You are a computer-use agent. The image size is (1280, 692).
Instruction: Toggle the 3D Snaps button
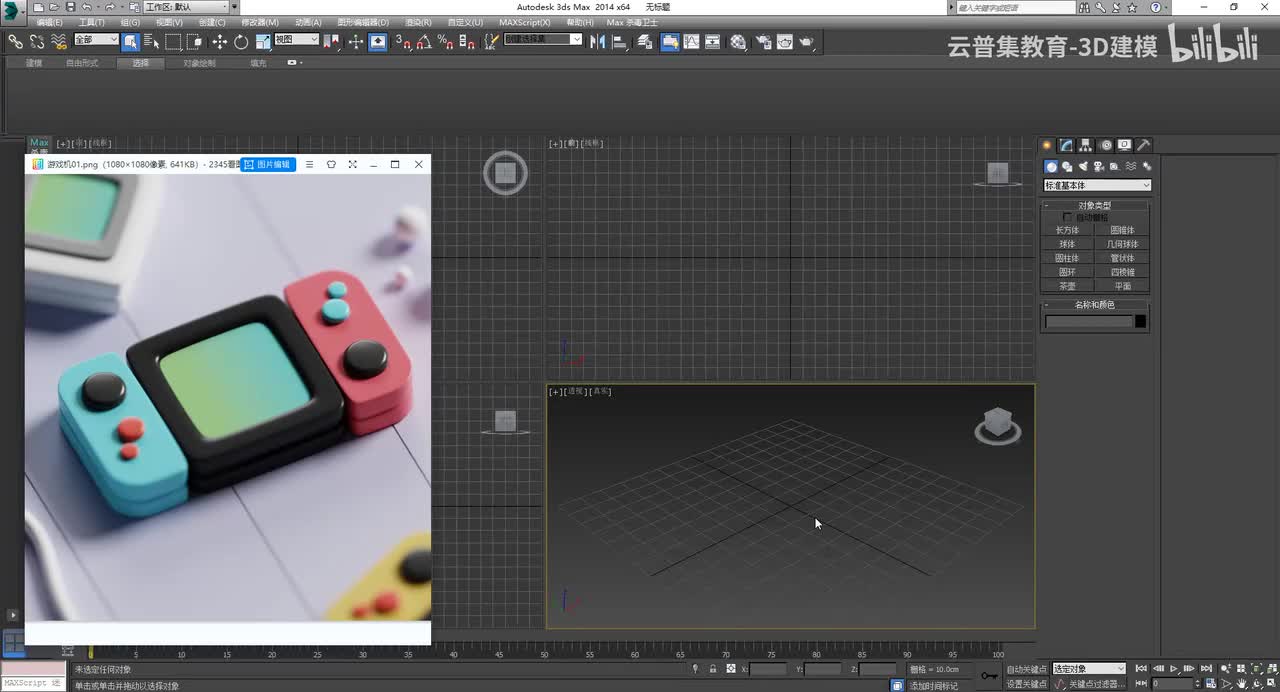tap(401, 42)
